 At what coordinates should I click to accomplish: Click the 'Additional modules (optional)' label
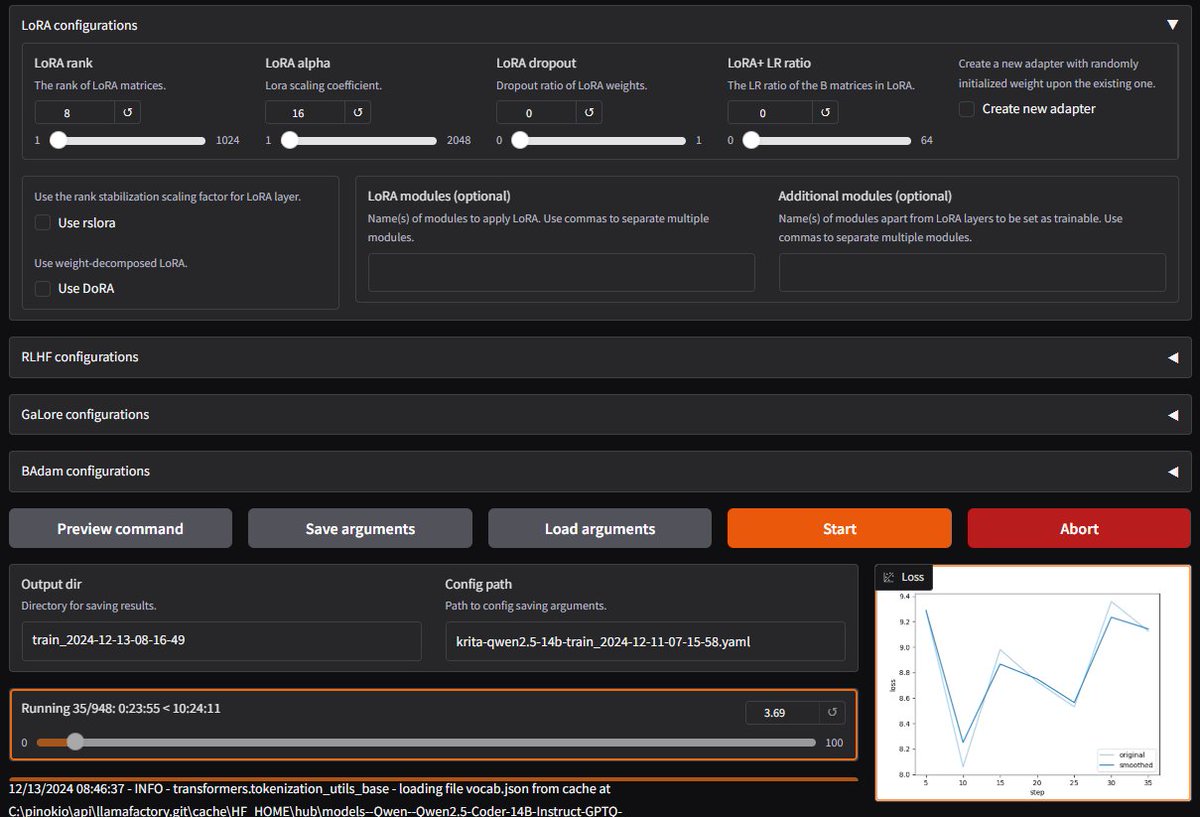(x=865, y=196)
